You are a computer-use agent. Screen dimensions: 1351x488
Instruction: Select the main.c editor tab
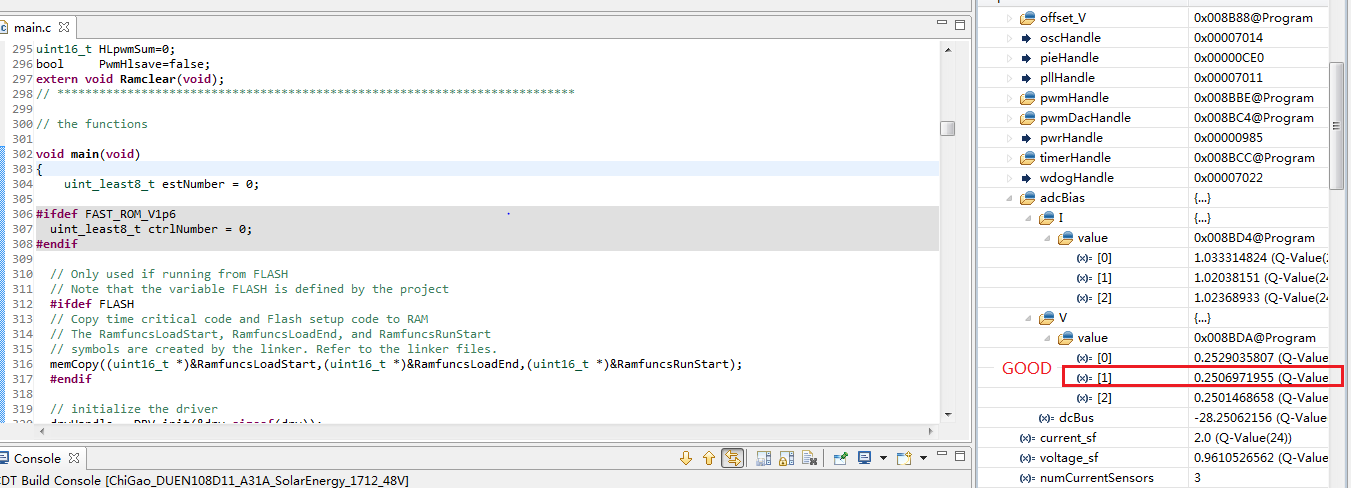37,27
